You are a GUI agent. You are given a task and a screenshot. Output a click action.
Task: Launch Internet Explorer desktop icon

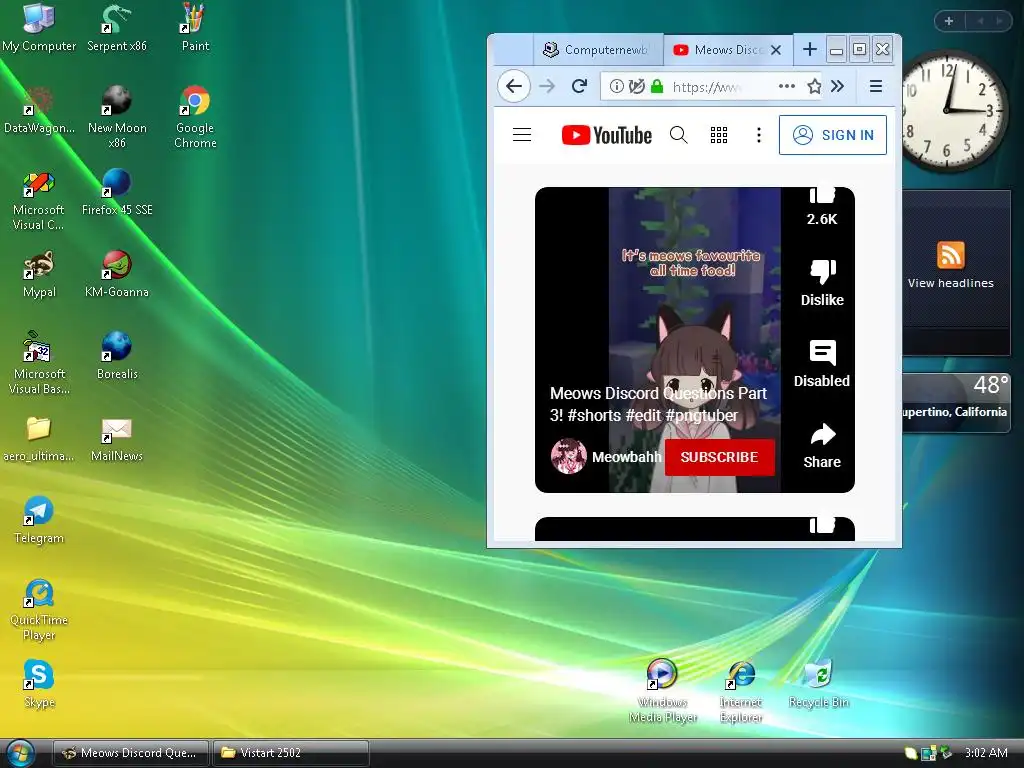click(x=741, y=691)
